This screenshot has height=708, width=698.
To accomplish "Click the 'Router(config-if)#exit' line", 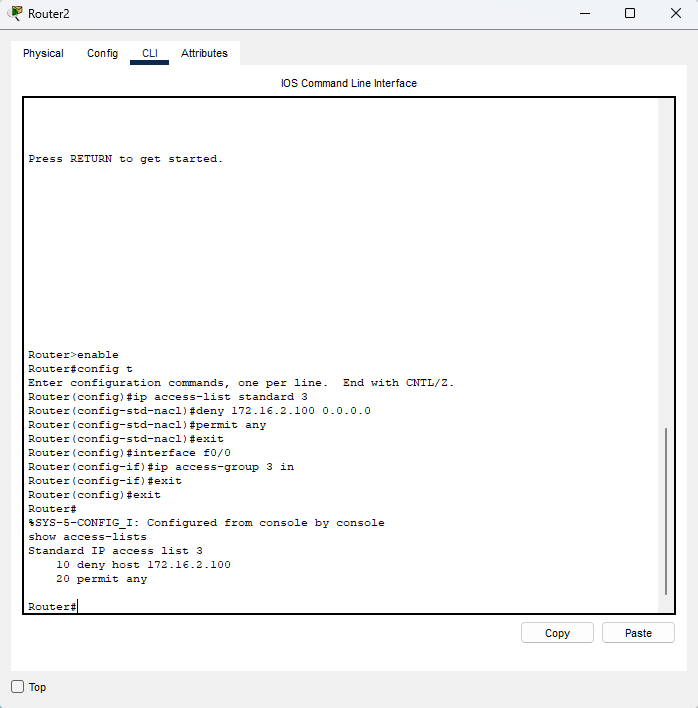I will (105, 481).
